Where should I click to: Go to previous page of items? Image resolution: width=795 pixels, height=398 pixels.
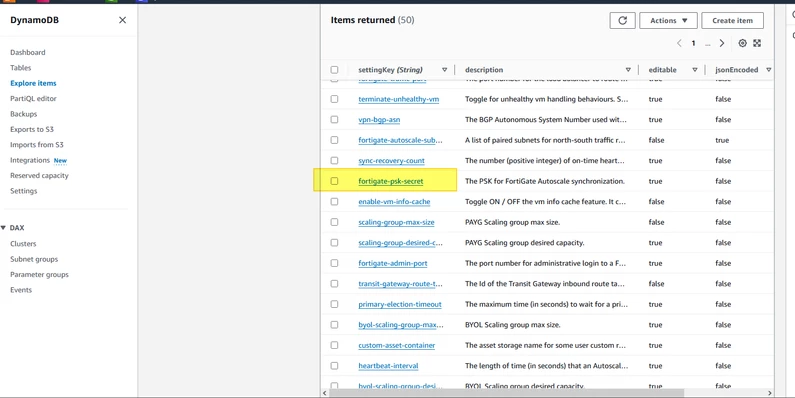[x=679, y=43]
